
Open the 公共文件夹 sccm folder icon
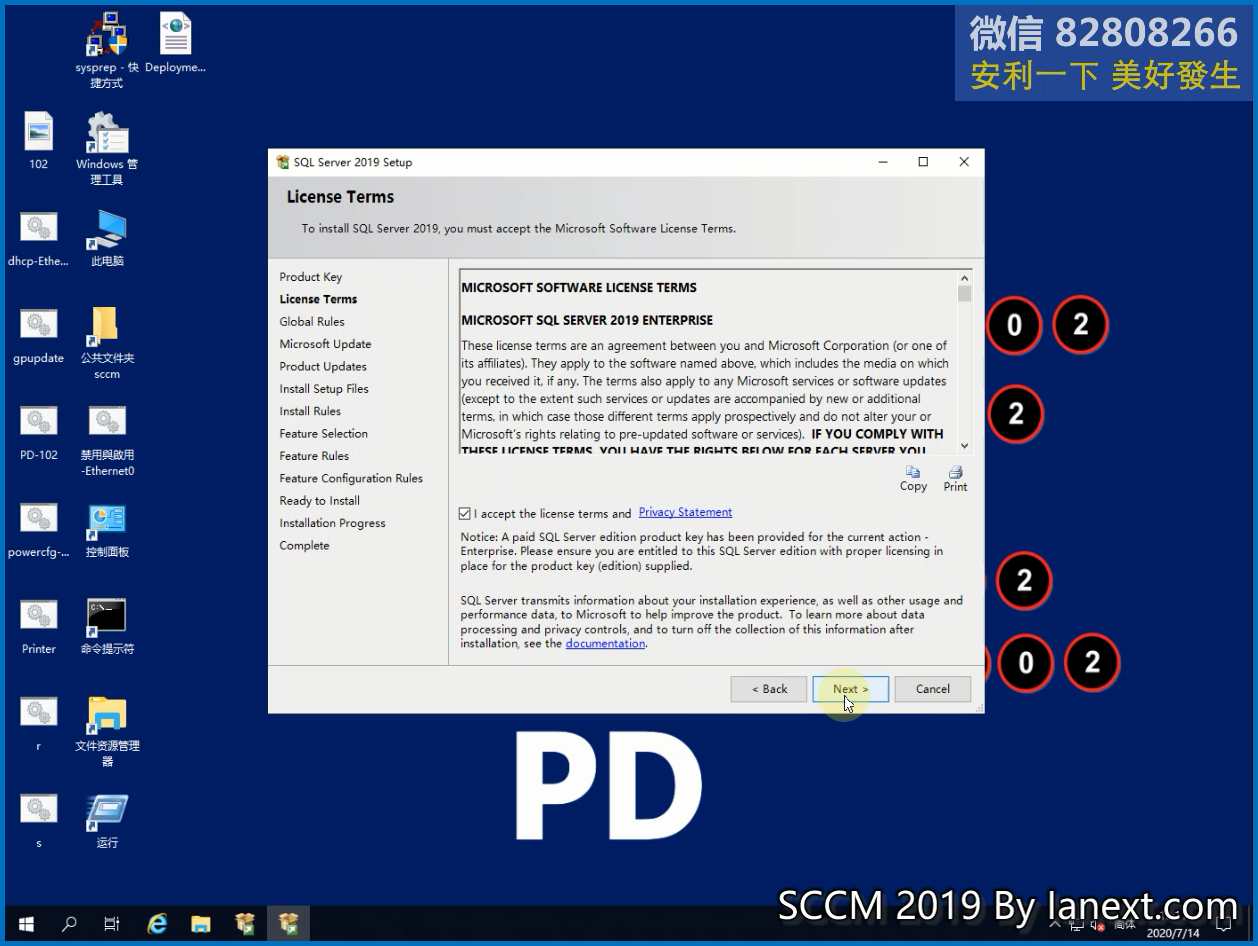(107, 343)
